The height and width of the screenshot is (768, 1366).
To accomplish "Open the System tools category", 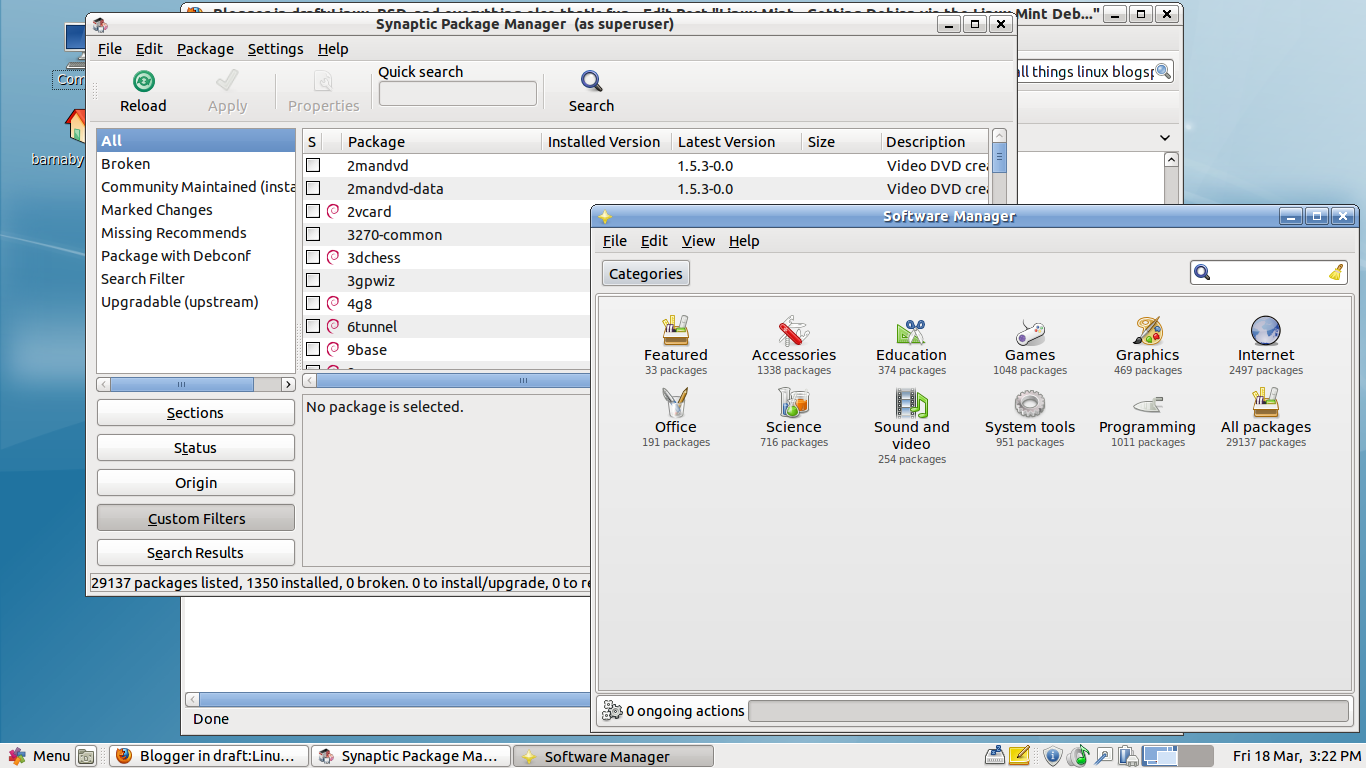I will click(1030, 417).
